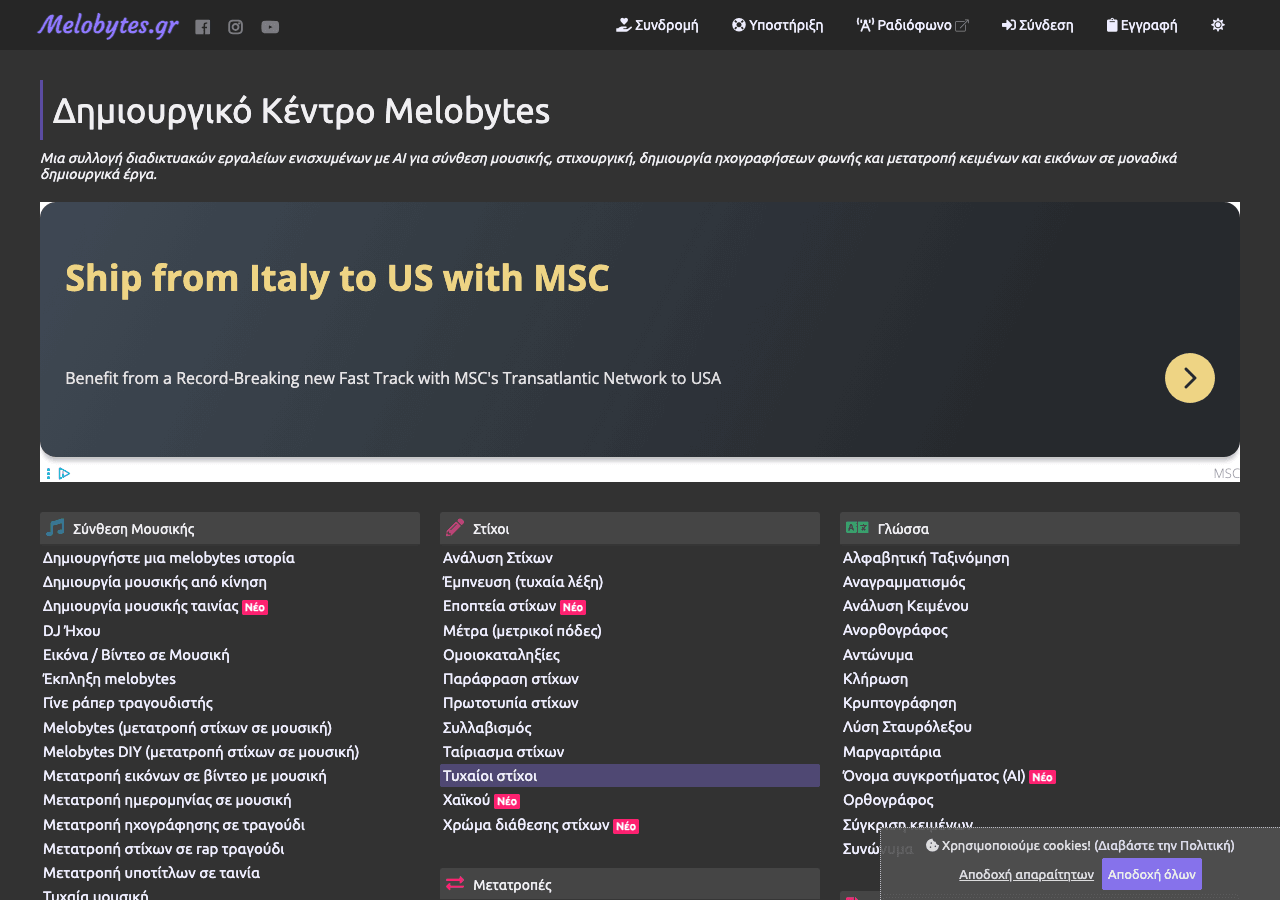Click the Melobytes.gr logo
The width and height of the screenshot is (1280, 900).
pos(107,25)
